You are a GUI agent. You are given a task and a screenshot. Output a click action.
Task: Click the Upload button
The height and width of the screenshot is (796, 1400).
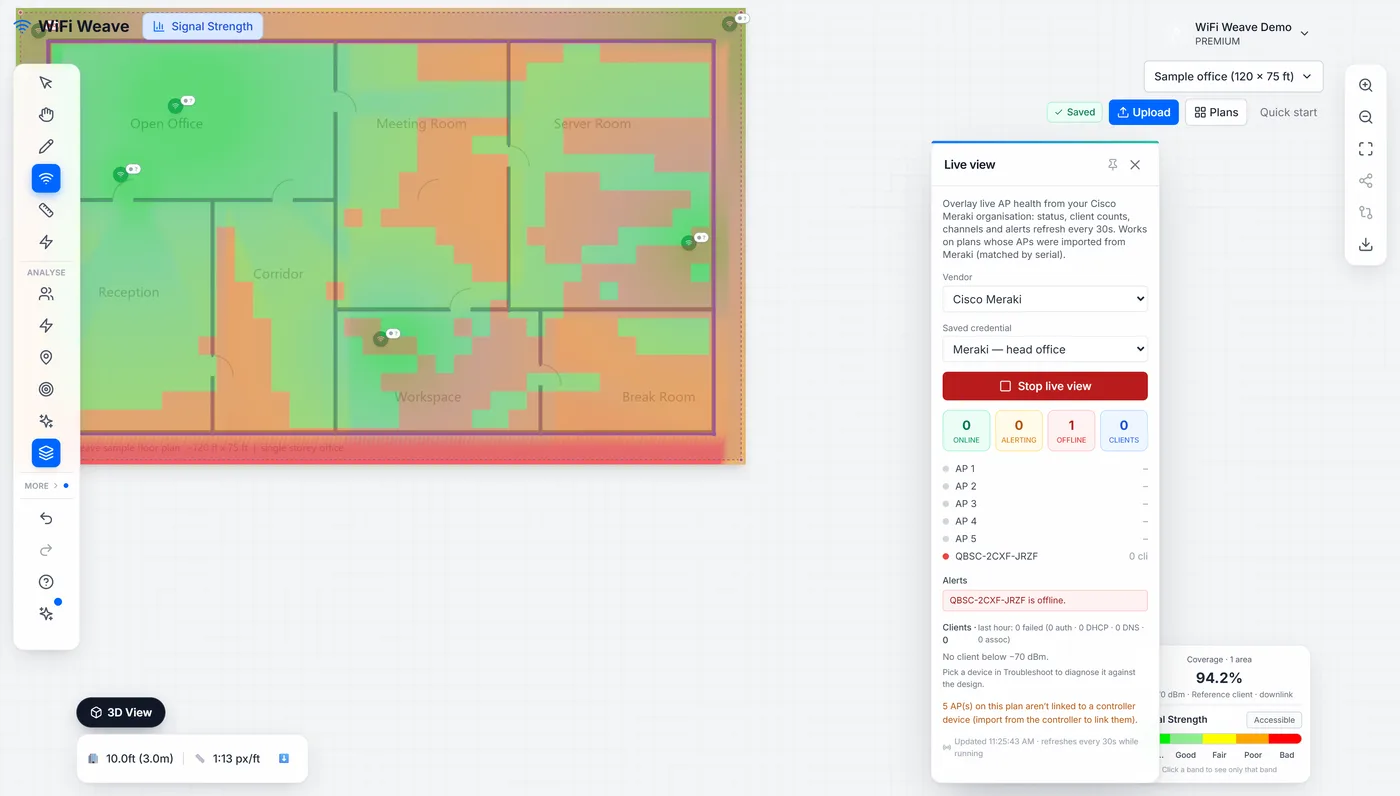tap(1144, 112)
